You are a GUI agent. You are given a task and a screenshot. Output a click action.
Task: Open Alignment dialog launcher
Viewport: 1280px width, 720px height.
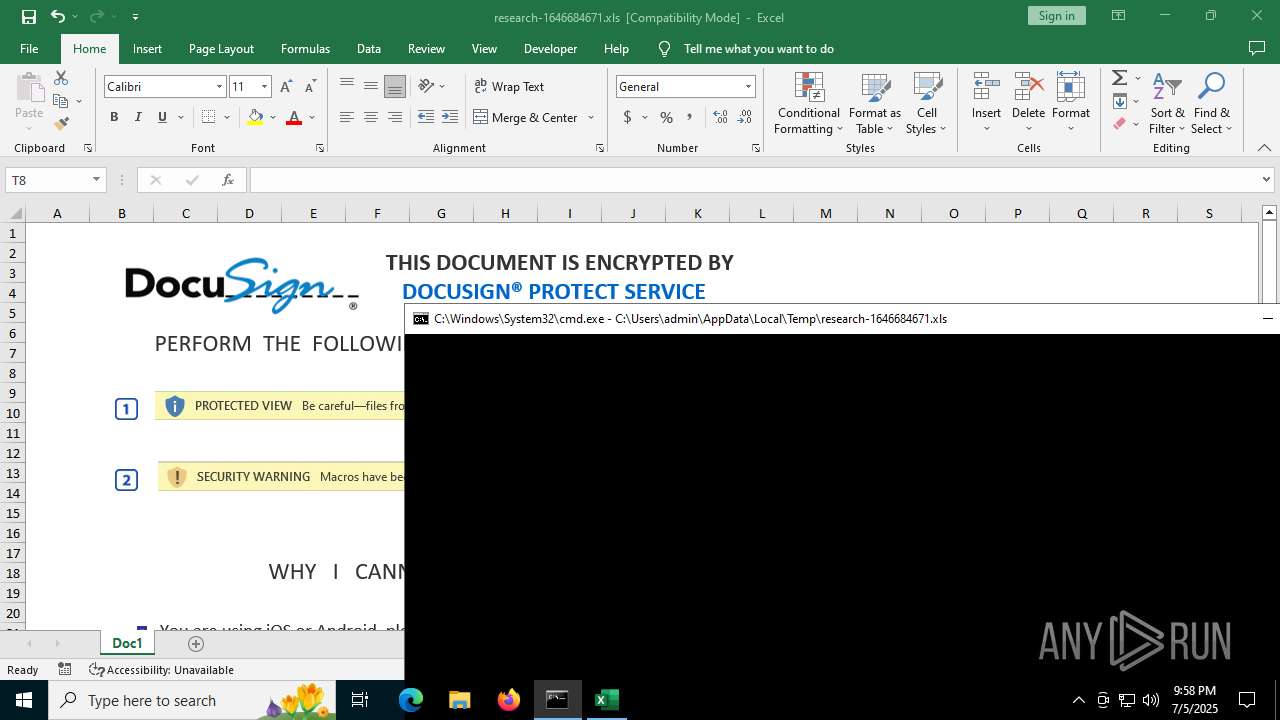(x=600, y=148)
